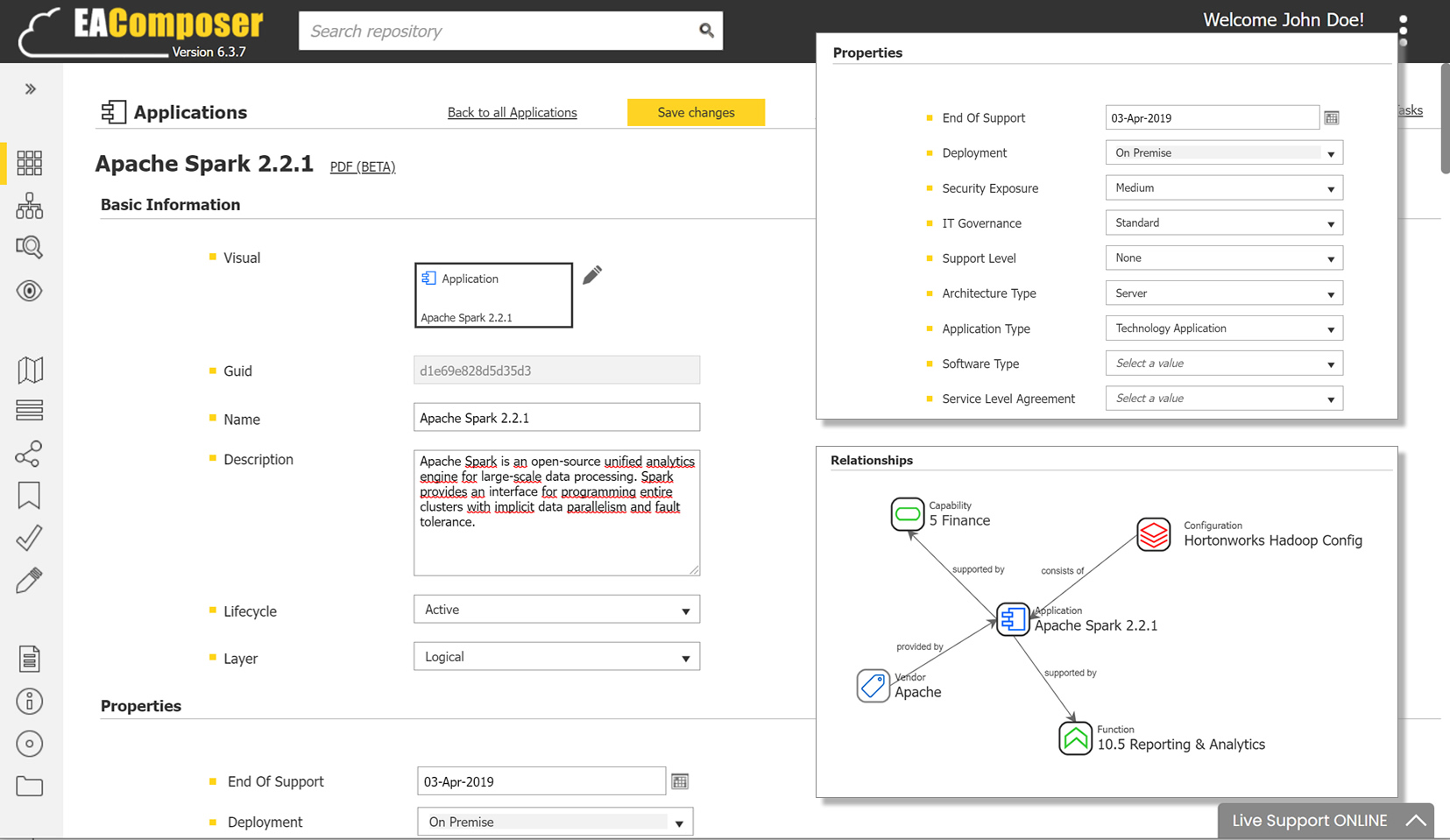This screenshot has height=840, width=1450.
Task: Click the search magnifier icon
Action: point(706,31)
